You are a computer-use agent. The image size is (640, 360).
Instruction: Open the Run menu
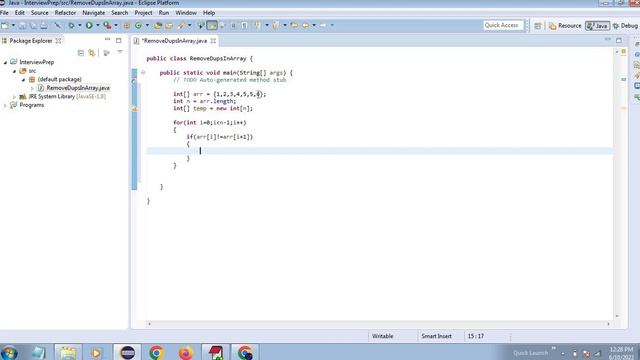coord(164,13)
